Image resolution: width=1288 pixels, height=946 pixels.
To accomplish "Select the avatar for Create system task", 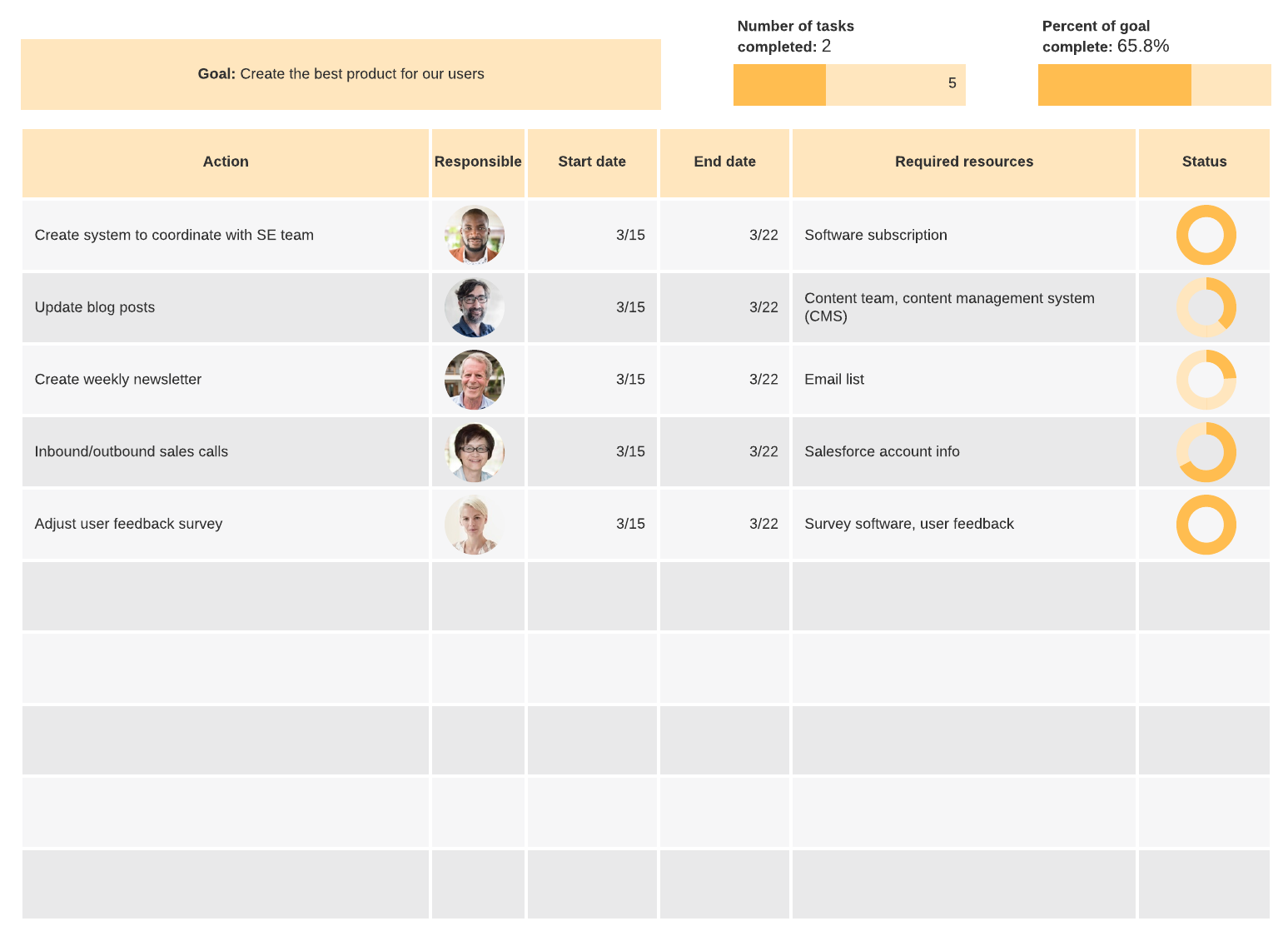I will 475,235.
